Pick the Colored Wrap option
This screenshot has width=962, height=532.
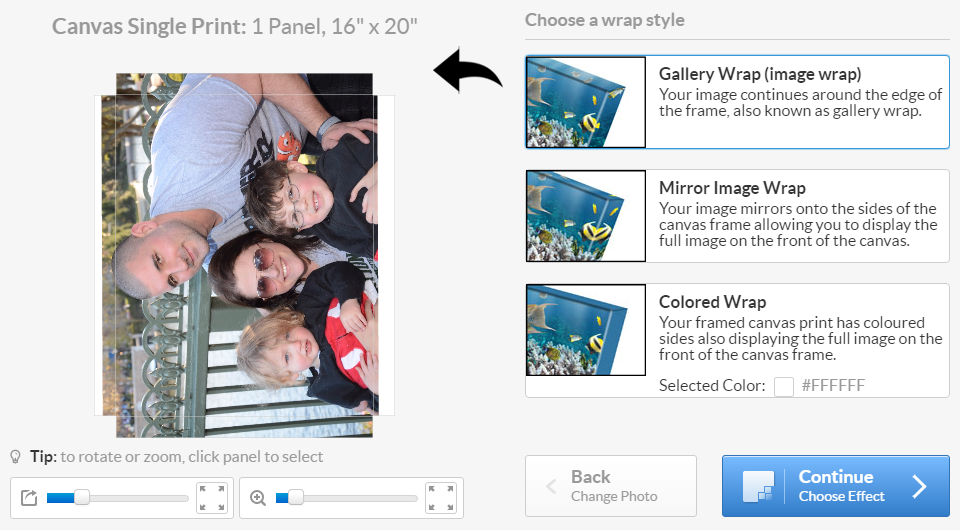[x=737, y=341]
